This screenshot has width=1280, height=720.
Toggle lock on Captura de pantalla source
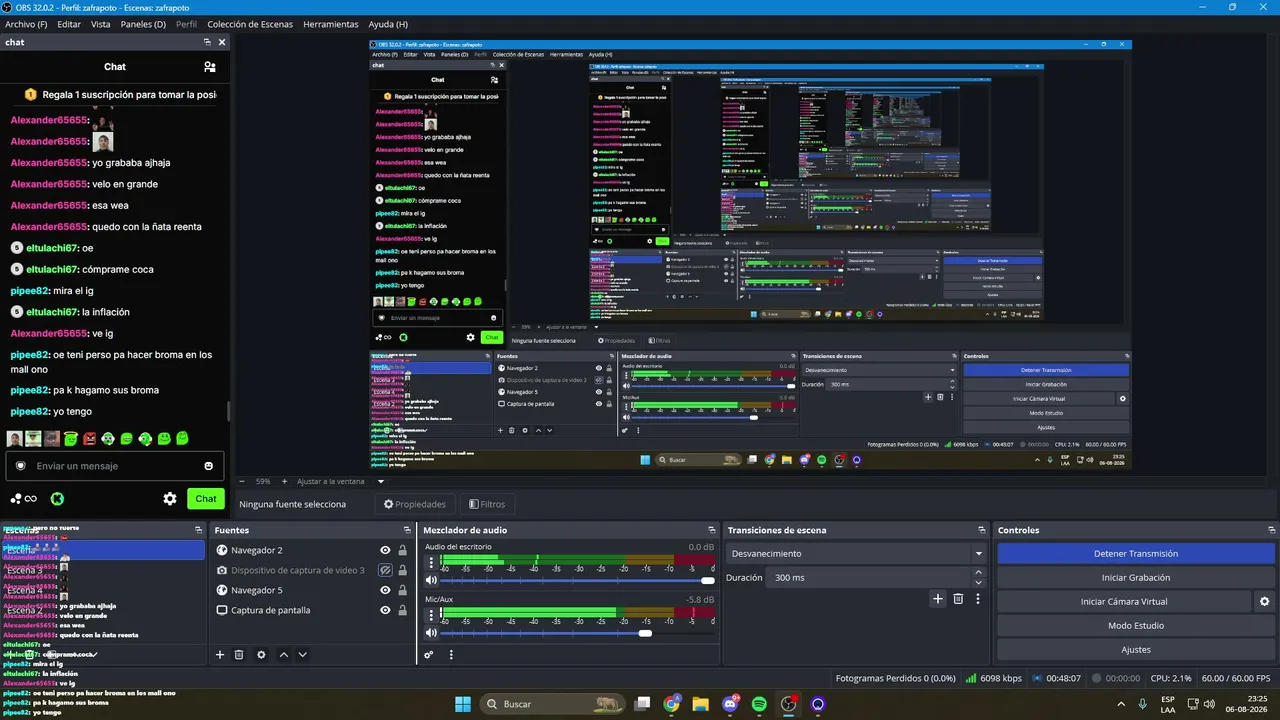[x=402, y=610]
